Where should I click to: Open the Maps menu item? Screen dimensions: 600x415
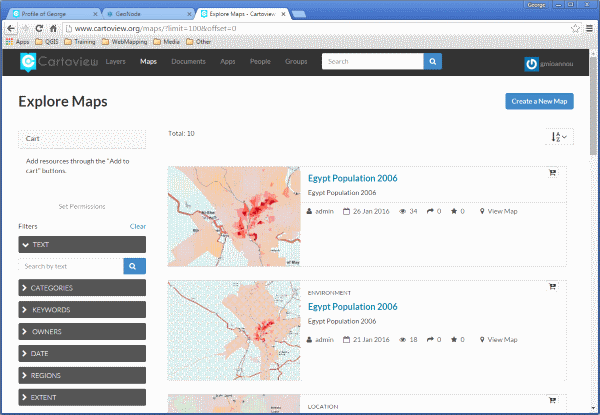(148, 61)
